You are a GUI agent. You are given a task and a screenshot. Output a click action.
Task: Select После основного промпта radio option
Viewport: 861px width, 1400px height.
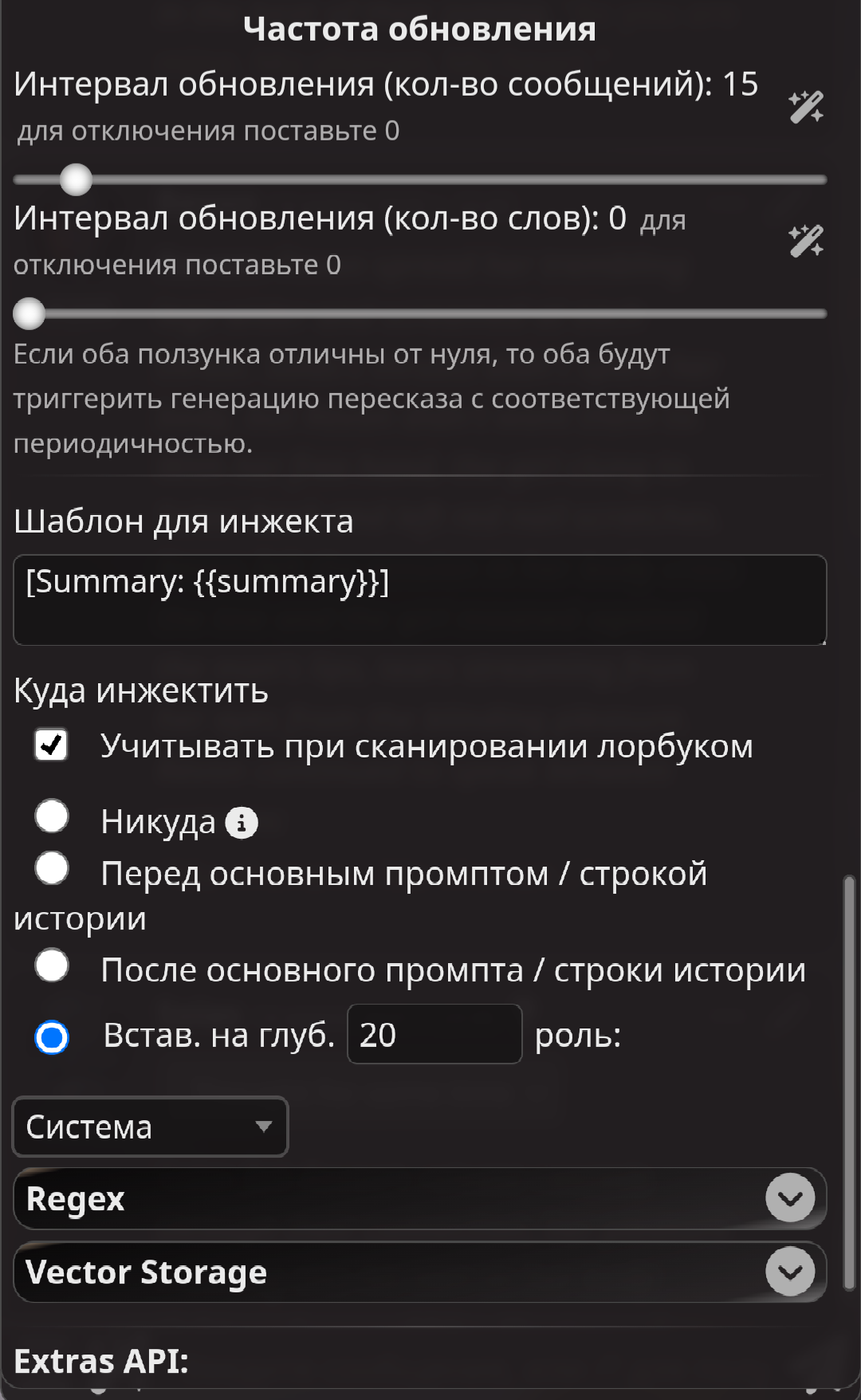52,965
